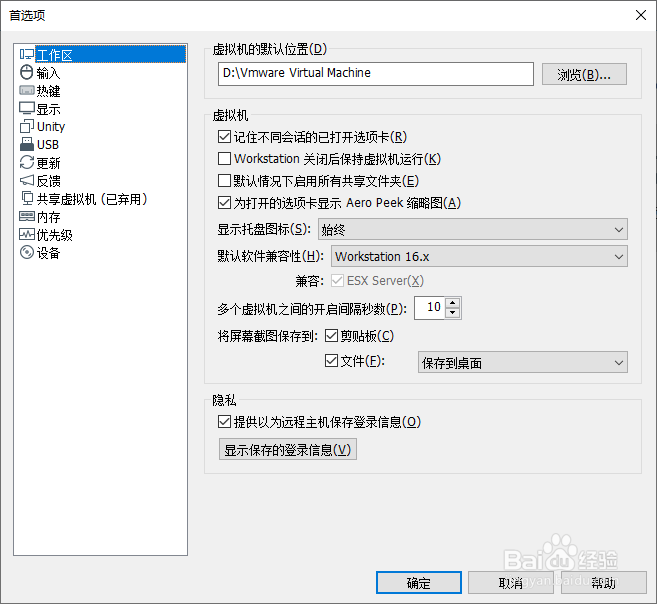657x604 pixels.
Task: Enable 默认情况下启用所有共享文件夹 checkbox
Action: point(224,181)
